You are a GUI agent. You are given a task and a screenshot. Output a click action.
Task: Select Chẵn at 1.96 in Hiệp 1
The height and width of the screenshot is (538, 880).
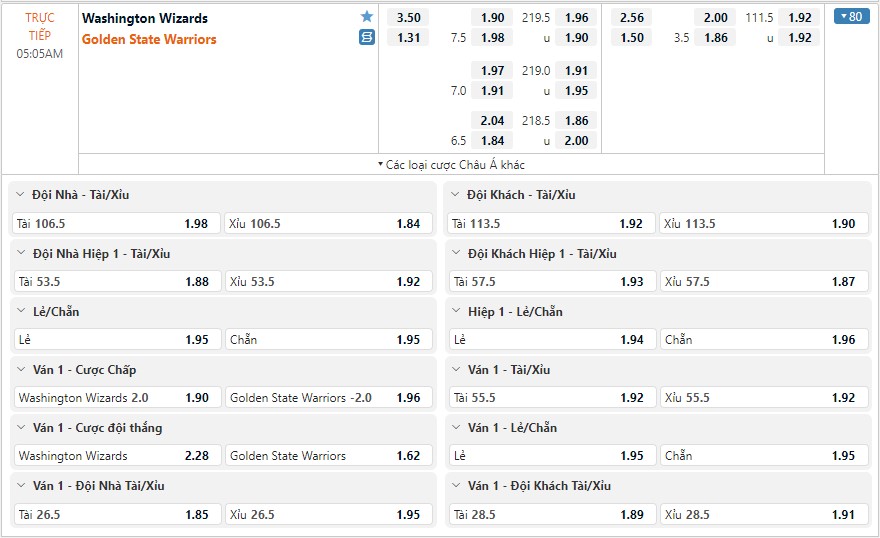coord(764,339)
